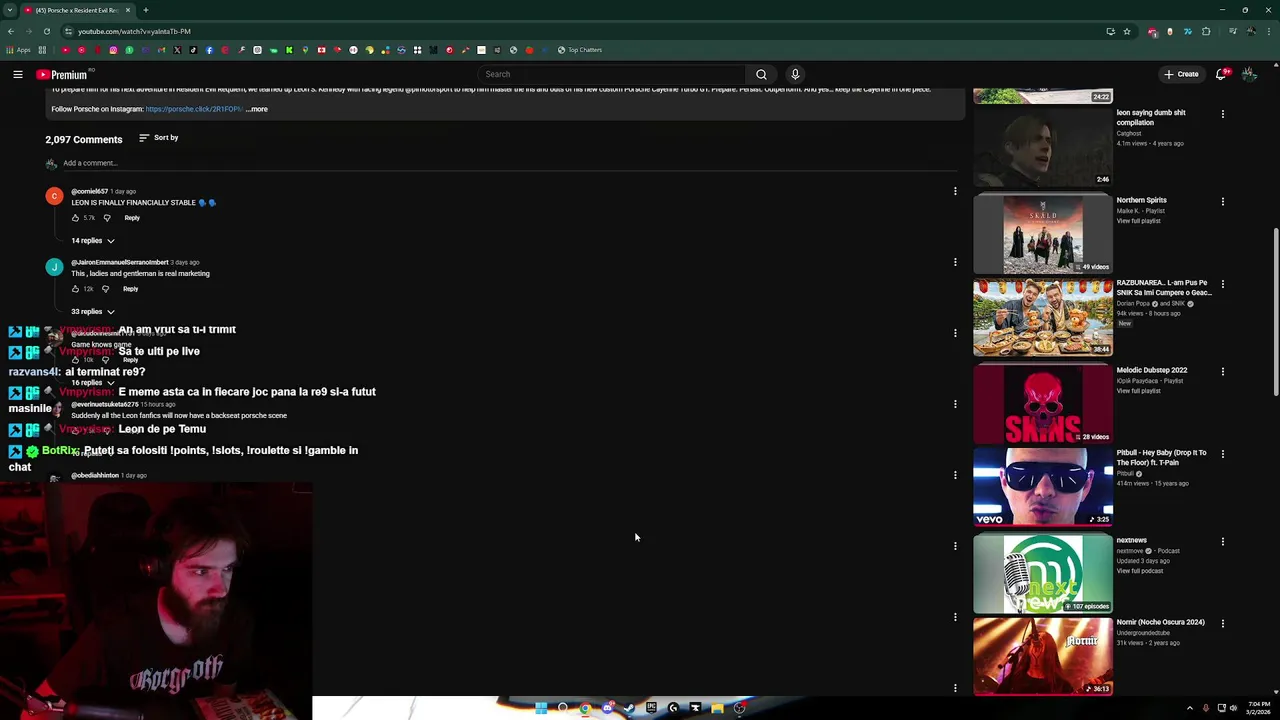
Task: Open leon saying dumb compilation thumbnail
Action: [x=1042, y=147]
